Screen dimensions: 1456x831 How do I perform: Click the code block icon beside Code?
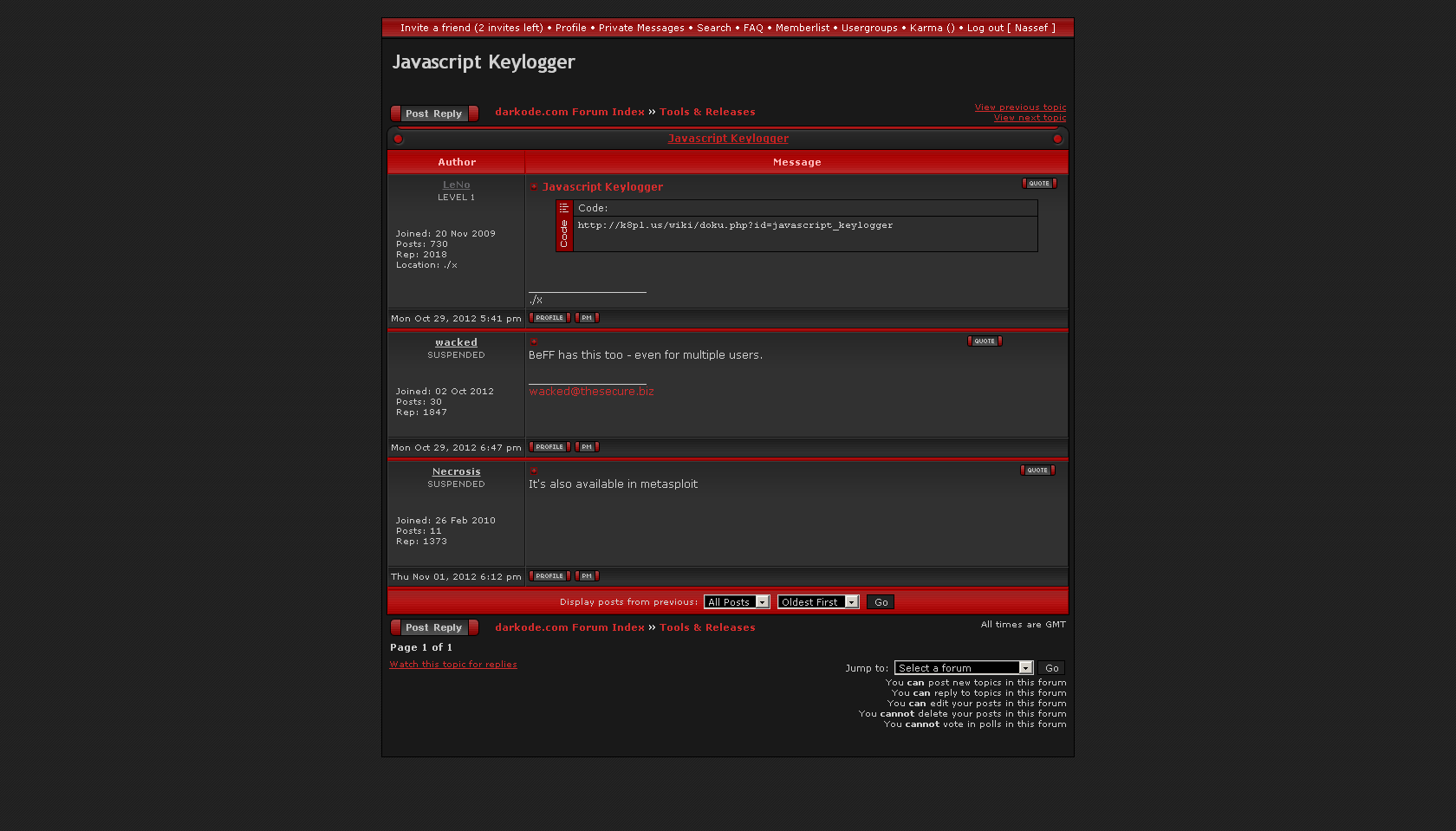(x=564, y=208)
